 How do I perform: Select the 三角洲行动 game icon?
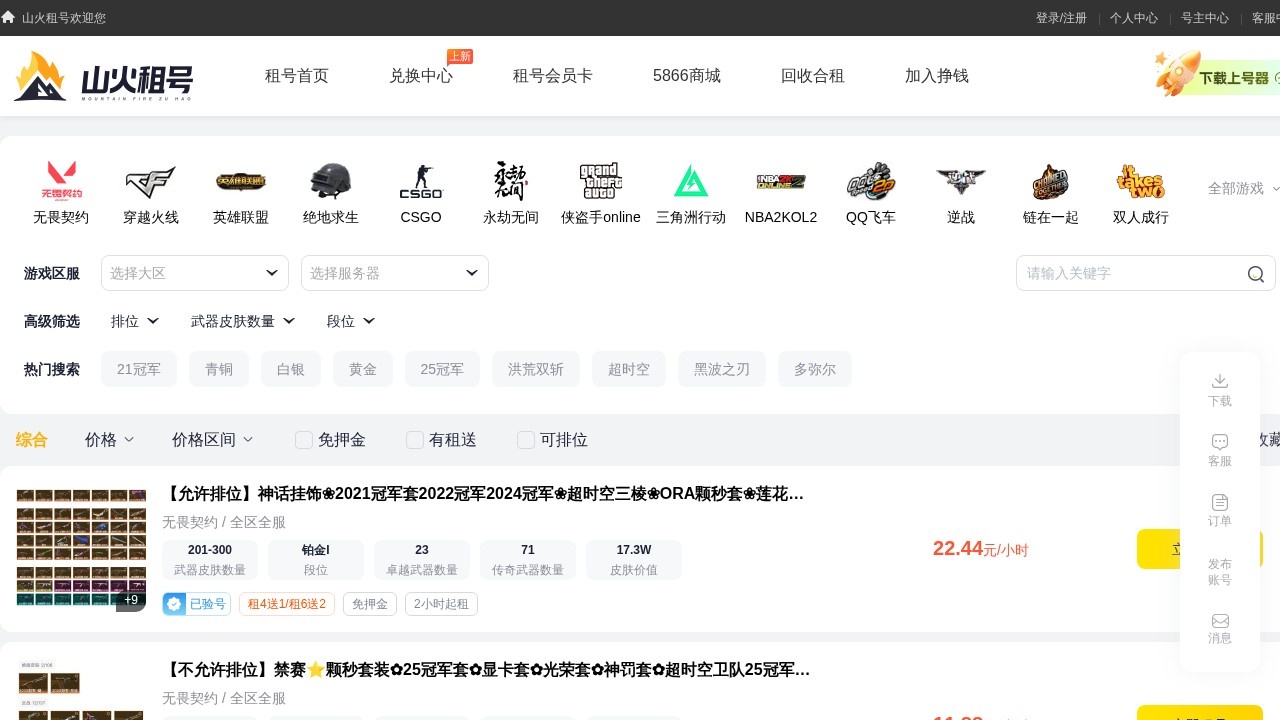tap(691, 182)
